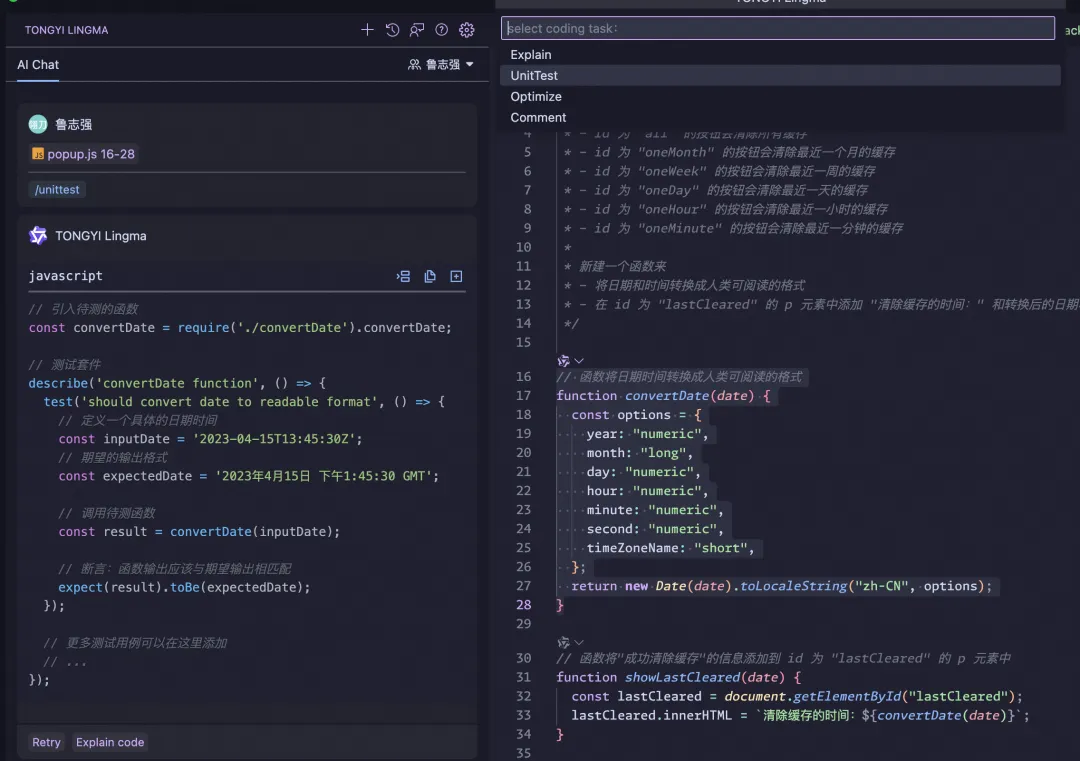Viewport: 1080px width, 761px height.
Task: Expand the chevron above showLastCleared function
Action: pos(579,643)
